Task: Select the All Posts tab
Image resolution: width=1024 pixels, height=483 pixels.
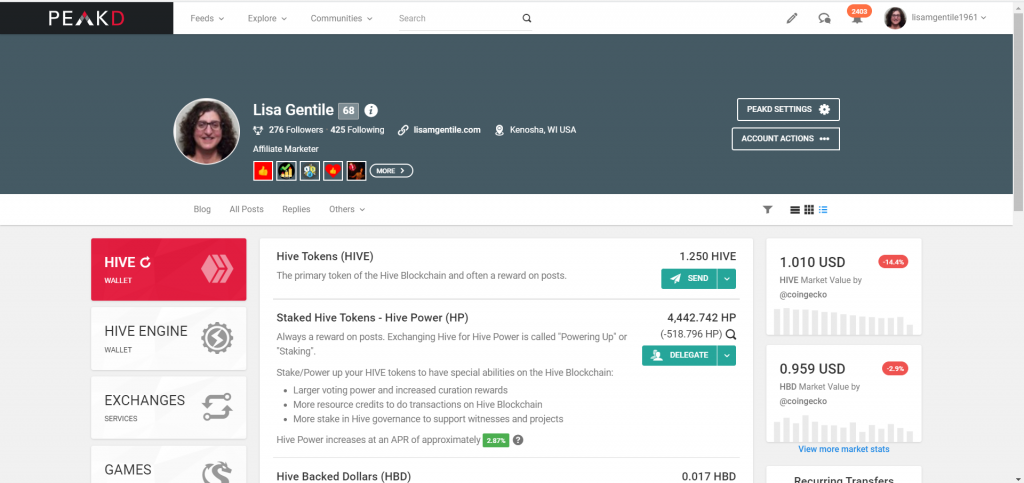Action: coord(246,210)
